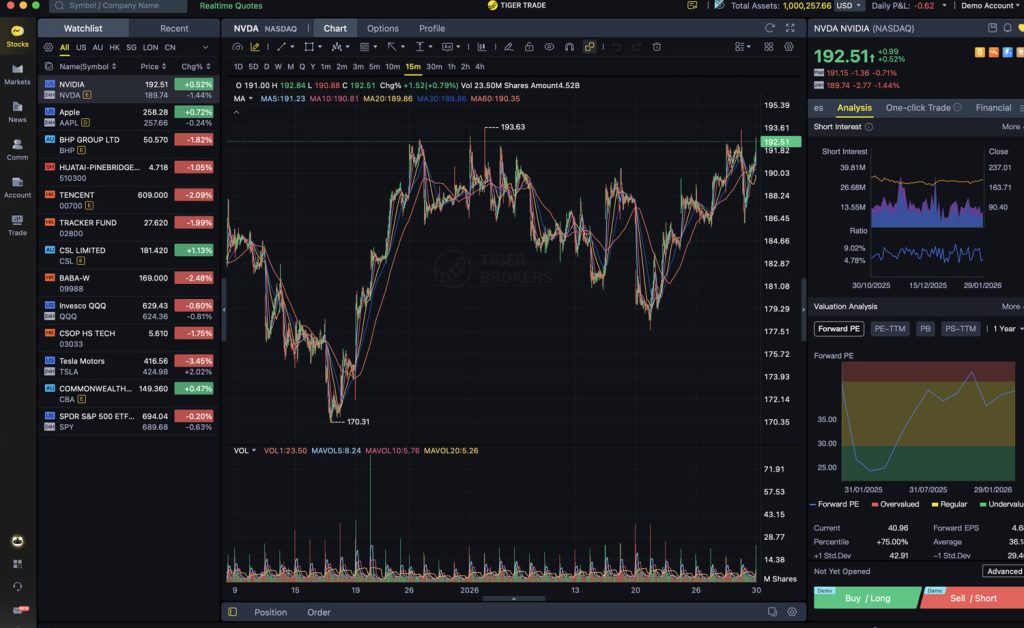The height and width of the screenshot is (628, 1024).
Task: Enter chart fullscreen mode
Action: (x=791, y=28)
